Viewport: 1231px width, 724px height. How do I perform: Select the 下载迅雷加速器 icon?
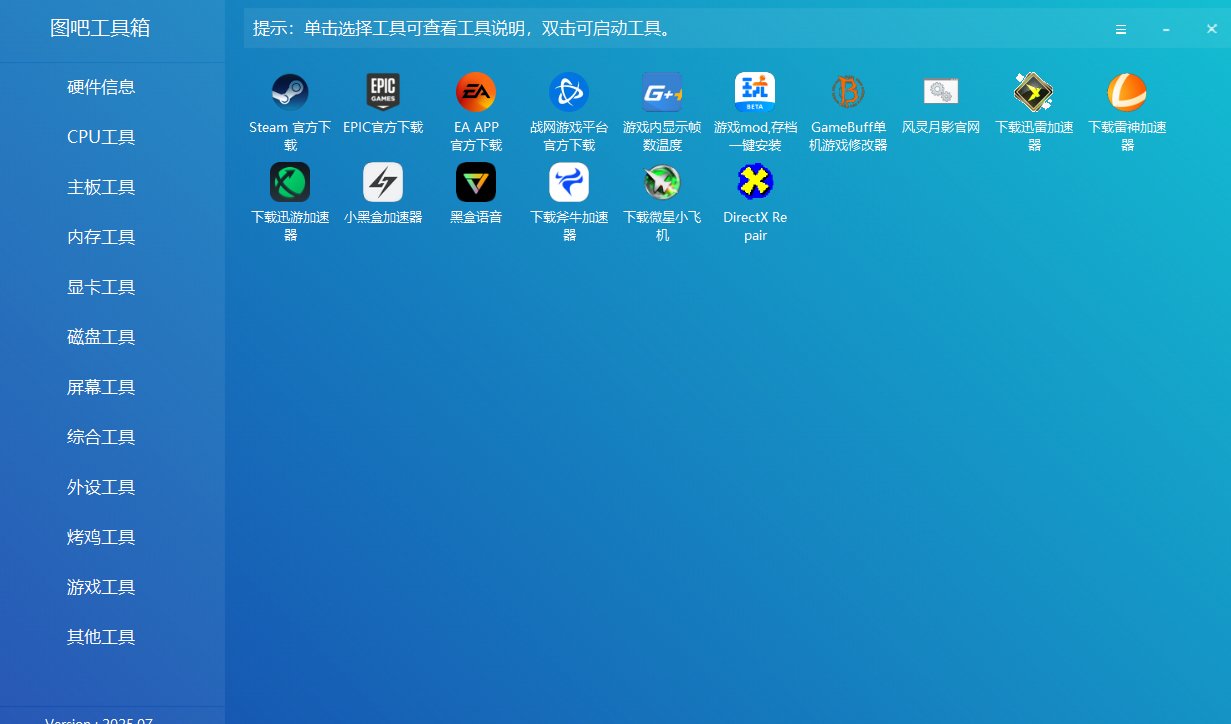click(x=1034, y=92)
